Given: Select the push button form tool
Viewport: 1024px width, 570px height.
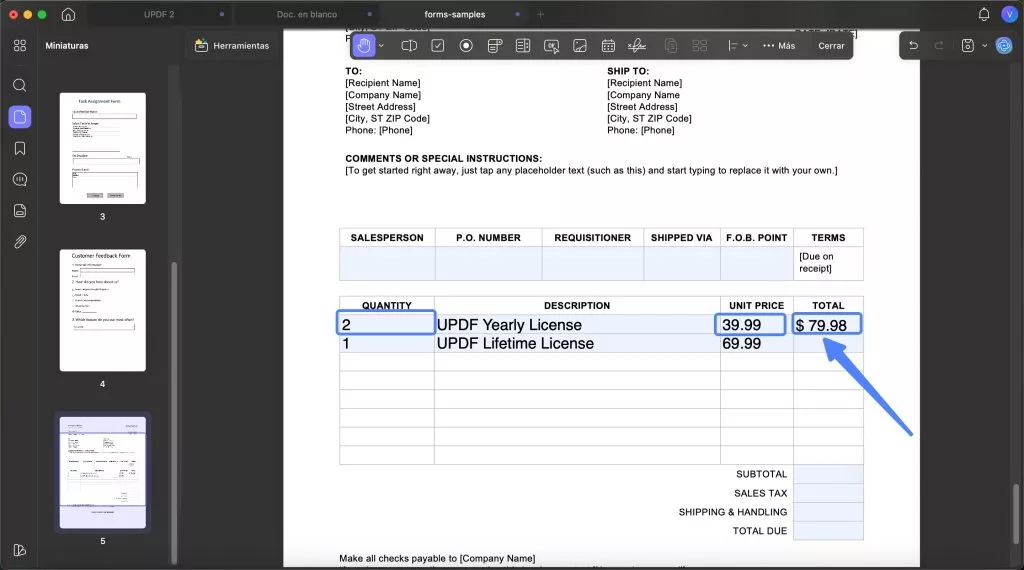Looking at the screenshot, I should pos(551,46).
